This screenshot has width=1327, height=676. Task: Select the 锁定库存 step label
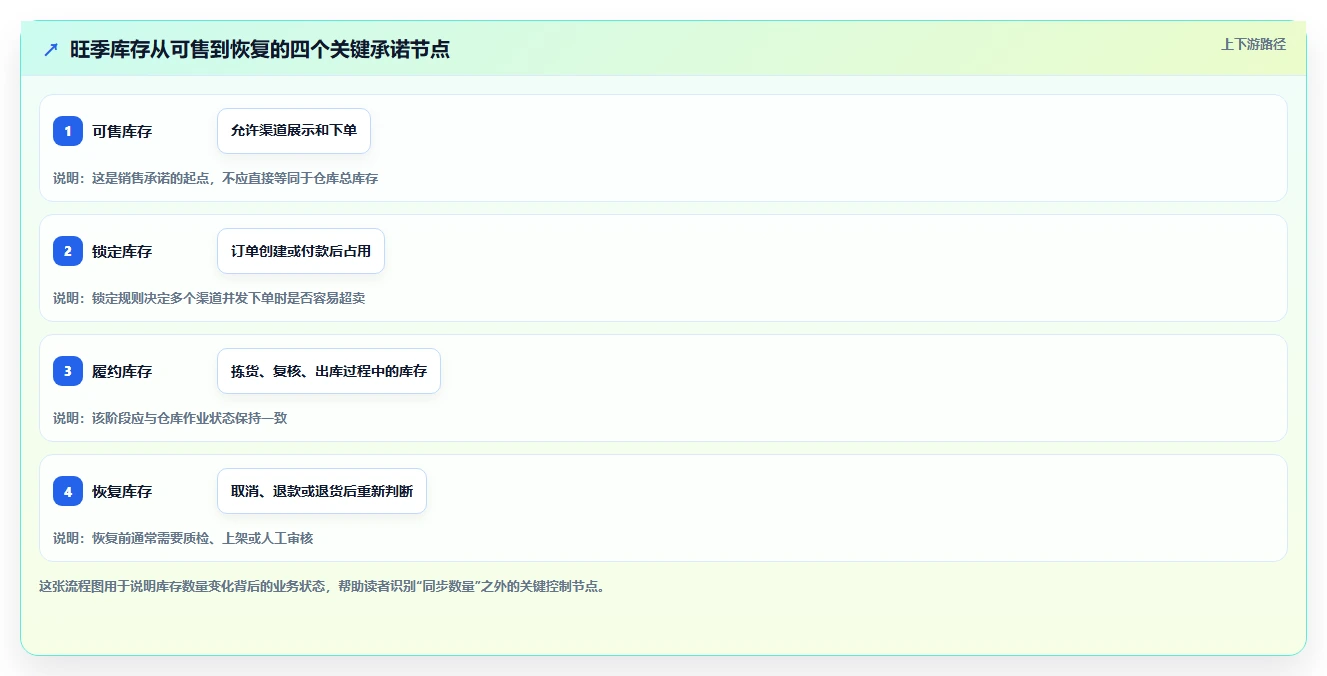pyautogui.click(x=122, y=251)
